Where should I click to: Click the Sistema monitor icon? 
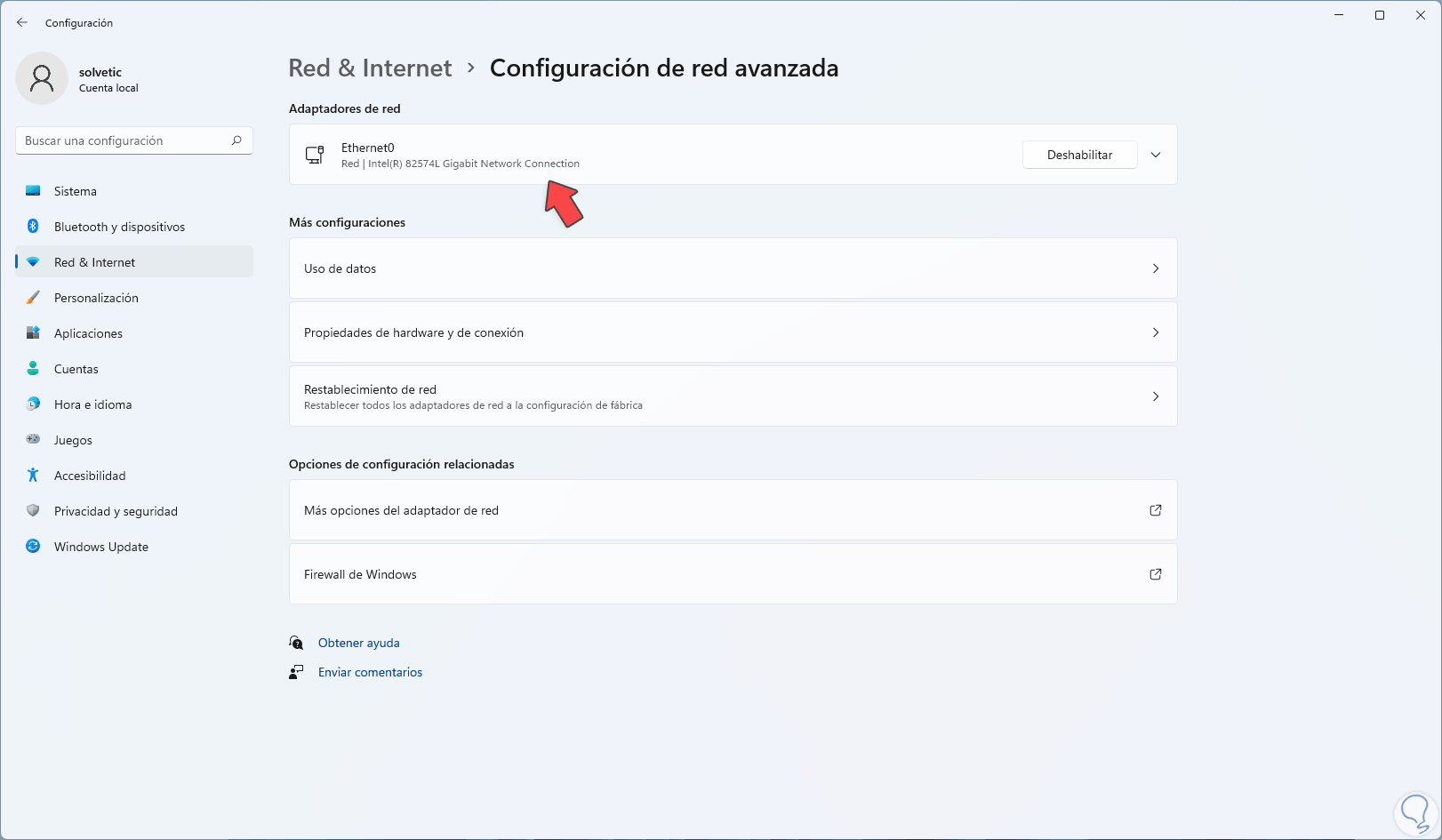(33, 191)
